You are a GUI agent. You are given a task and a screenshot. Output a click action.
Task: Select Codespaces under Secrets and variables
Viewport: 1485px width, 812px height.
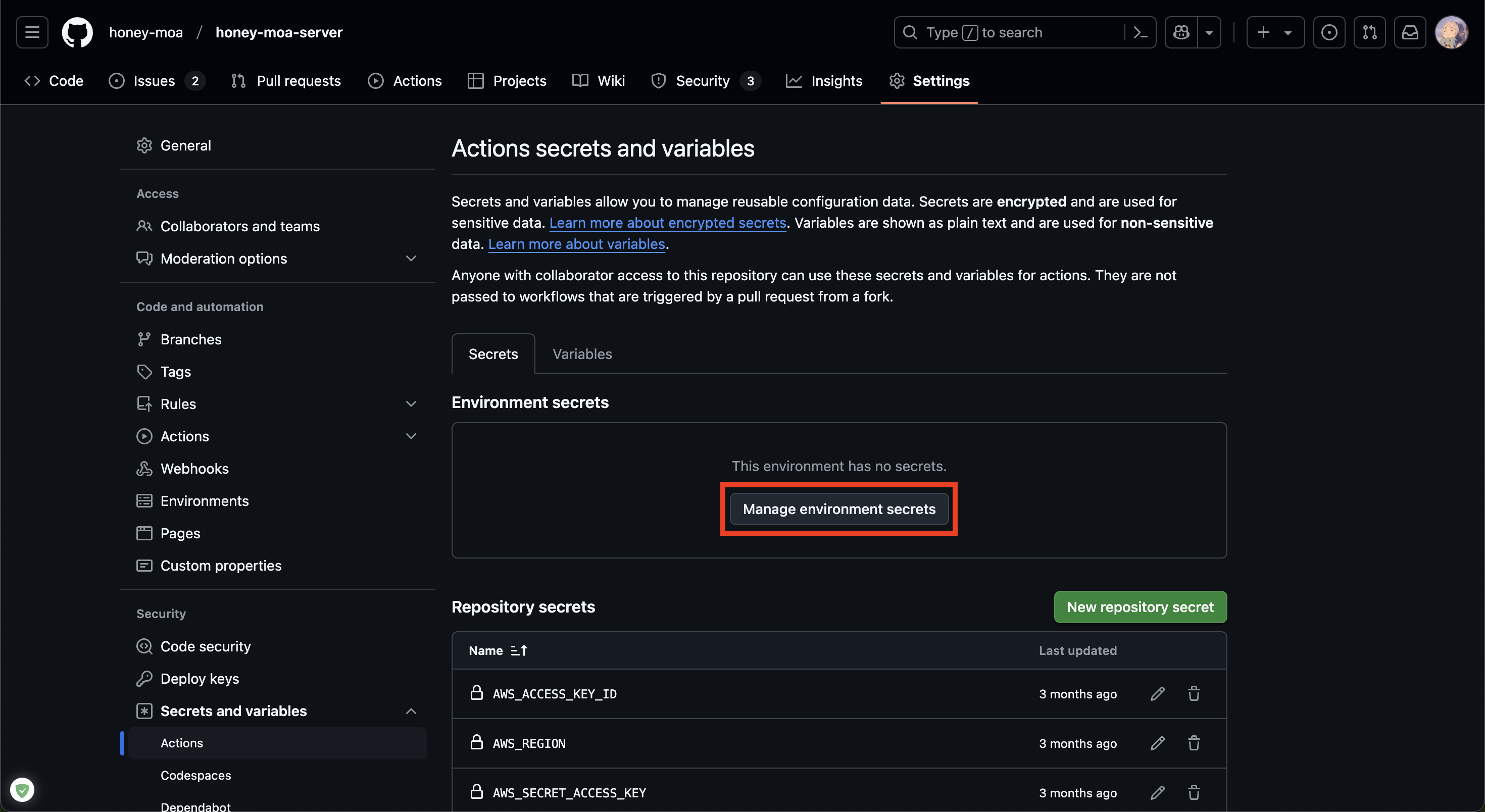277,775
